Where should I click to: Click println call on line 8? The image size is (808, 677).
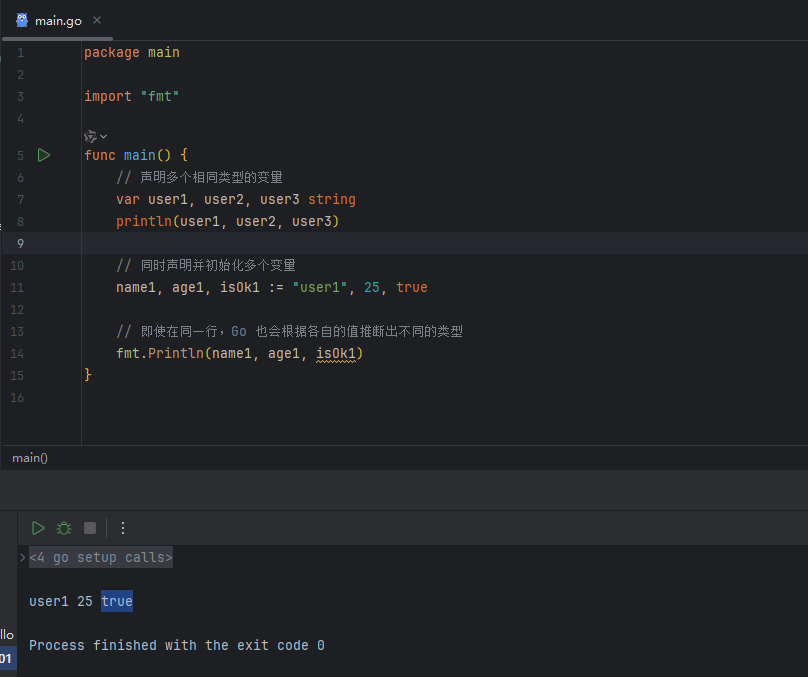tap(227, 222)
